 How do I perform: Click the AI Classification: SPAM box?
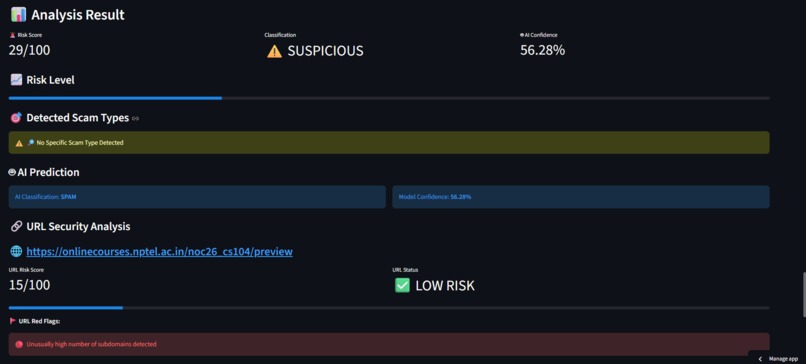197,197
